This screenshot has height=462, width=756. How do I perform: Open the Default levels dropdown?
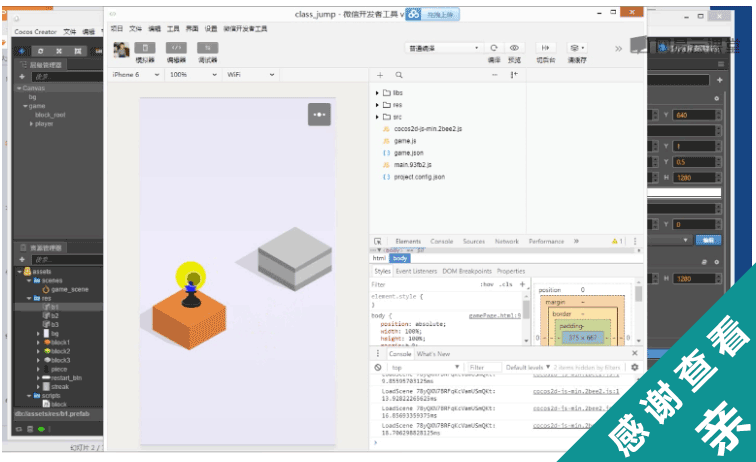pos(527,367)
